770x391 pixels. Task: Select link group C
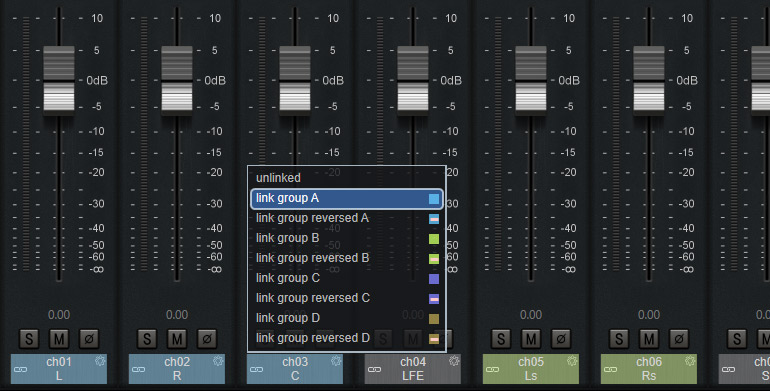[x=347, y=278]
